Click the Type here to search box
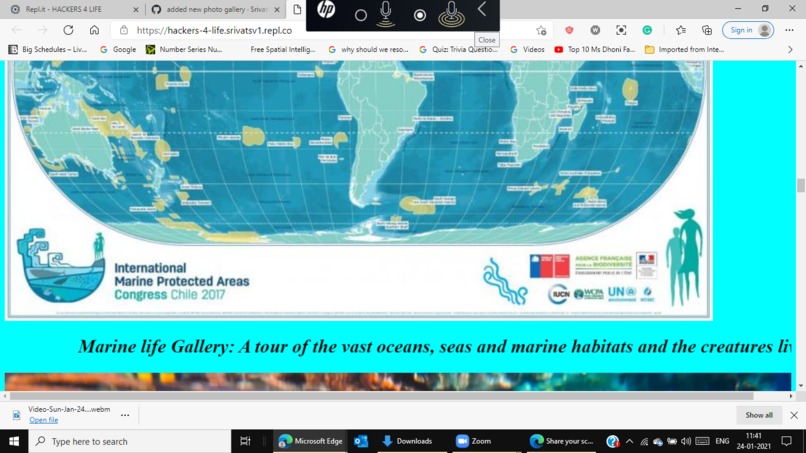This screenshot has height=453, width=806. 130,441
